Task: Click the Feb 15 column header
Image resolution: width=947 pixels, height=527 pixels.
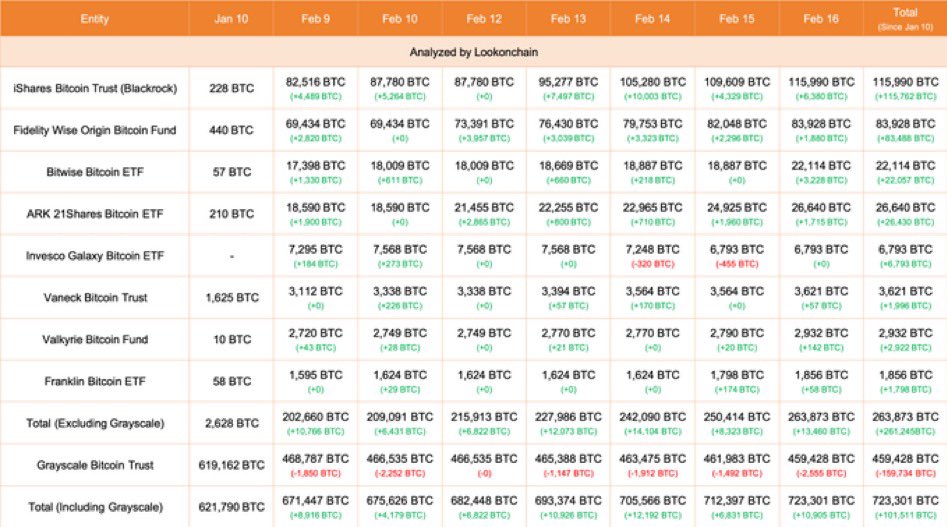Action: [737, 19]
